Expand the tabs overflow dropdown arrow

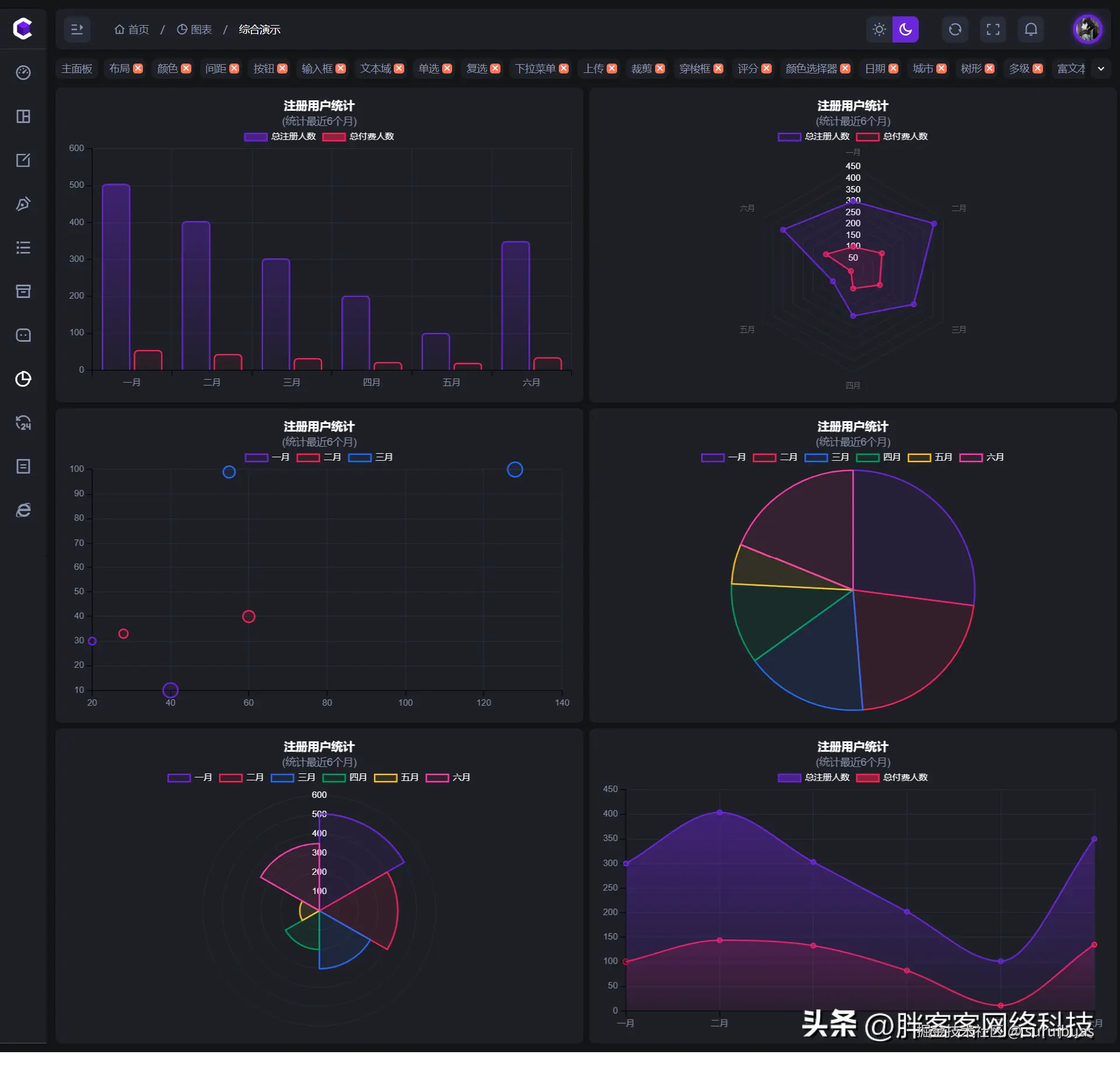[x=1101, y=69]
